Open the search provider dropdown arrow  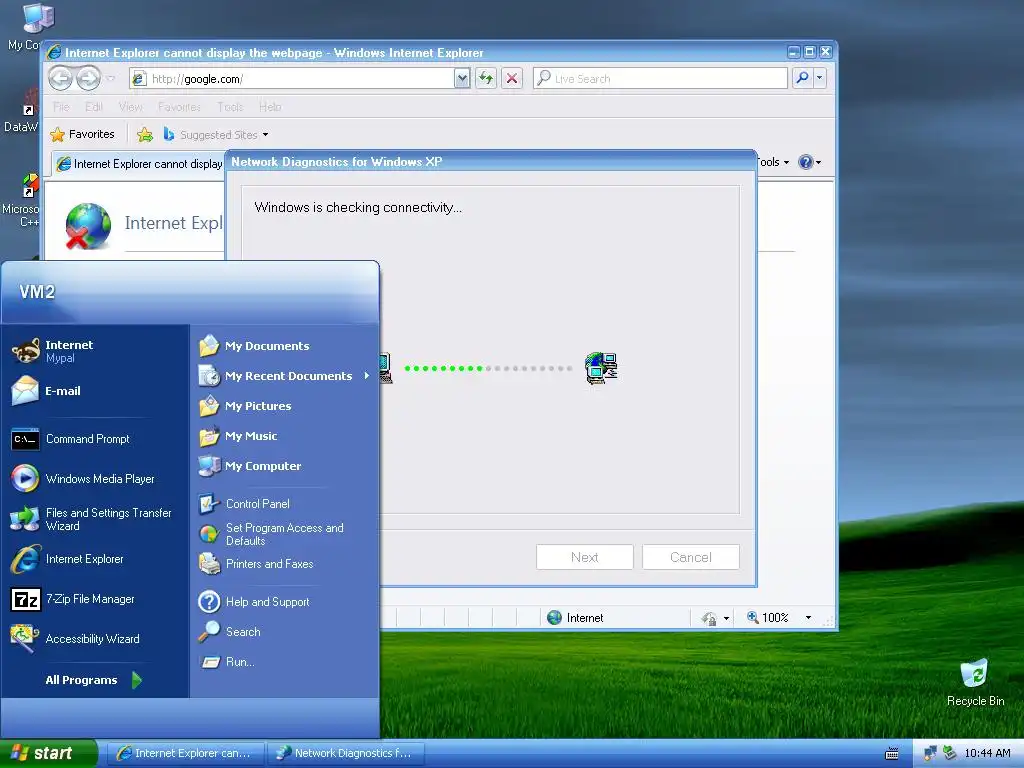click(820, 78)
